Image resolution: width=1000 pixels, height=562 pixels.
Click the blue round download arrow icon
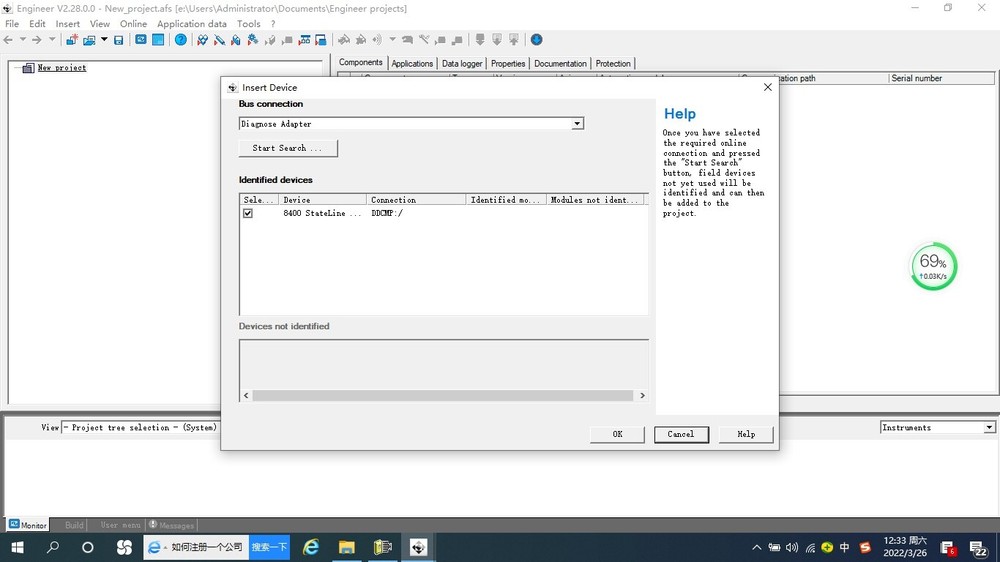(536, 40)
